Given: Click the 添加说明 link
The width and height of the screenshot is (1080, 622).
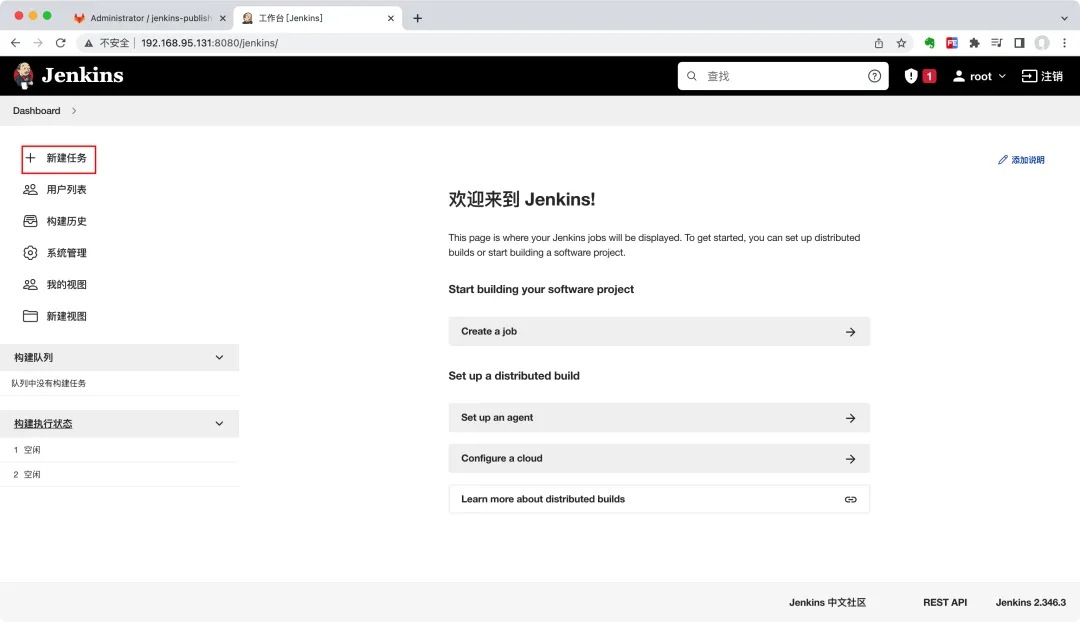Looking at the screenshot, I should (x=1021, y=160).
